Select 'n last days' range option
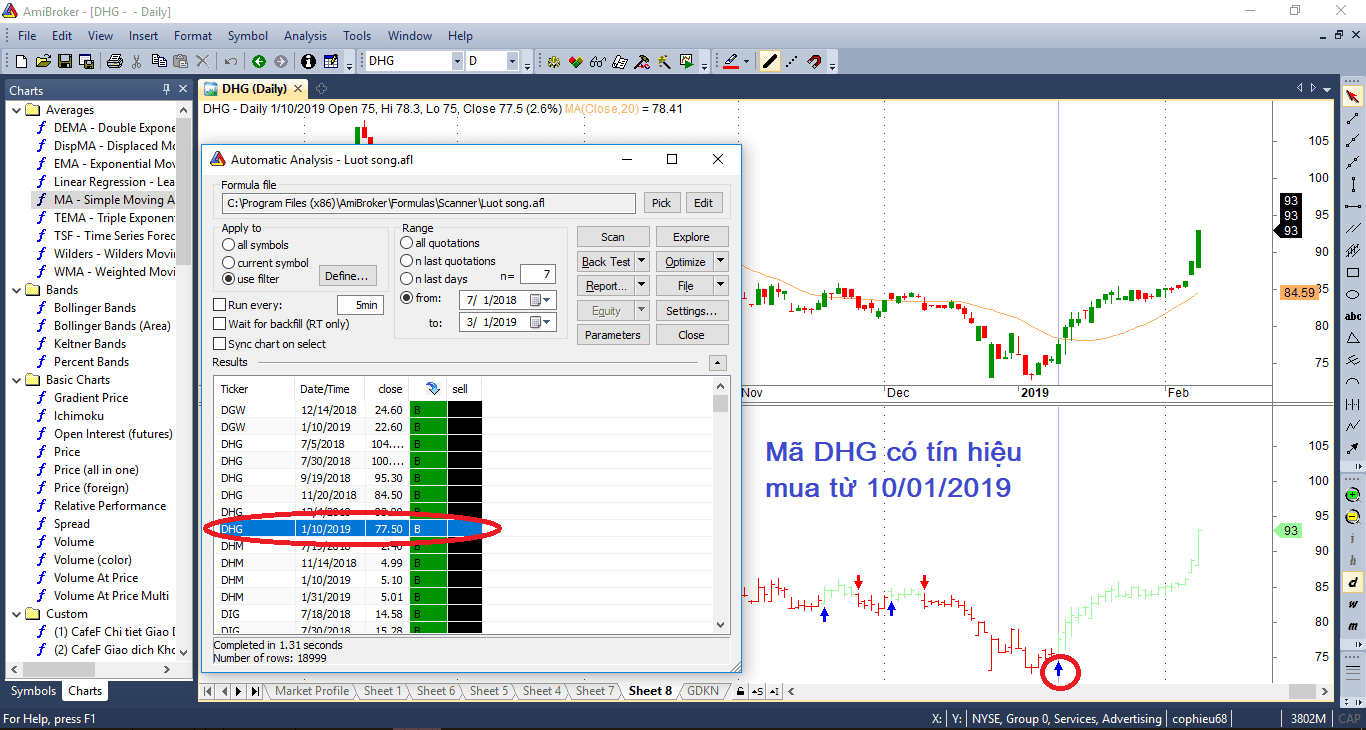 (x=406, y=279)
